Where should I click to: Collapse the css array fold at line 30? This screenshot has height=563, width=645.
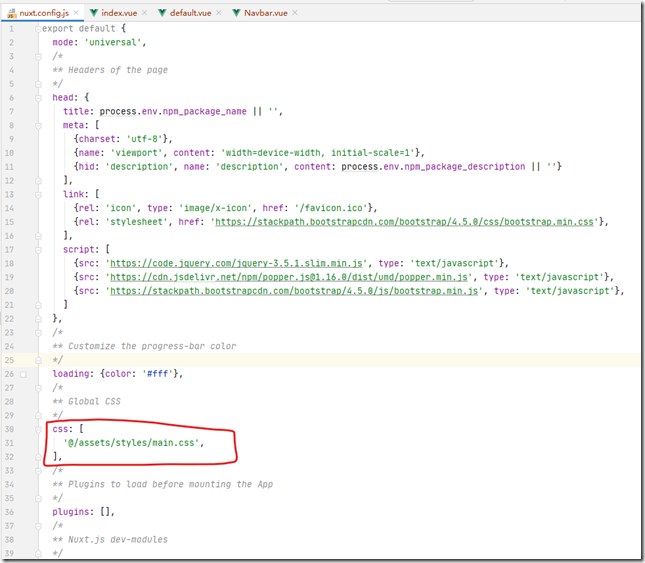point(38,429)
